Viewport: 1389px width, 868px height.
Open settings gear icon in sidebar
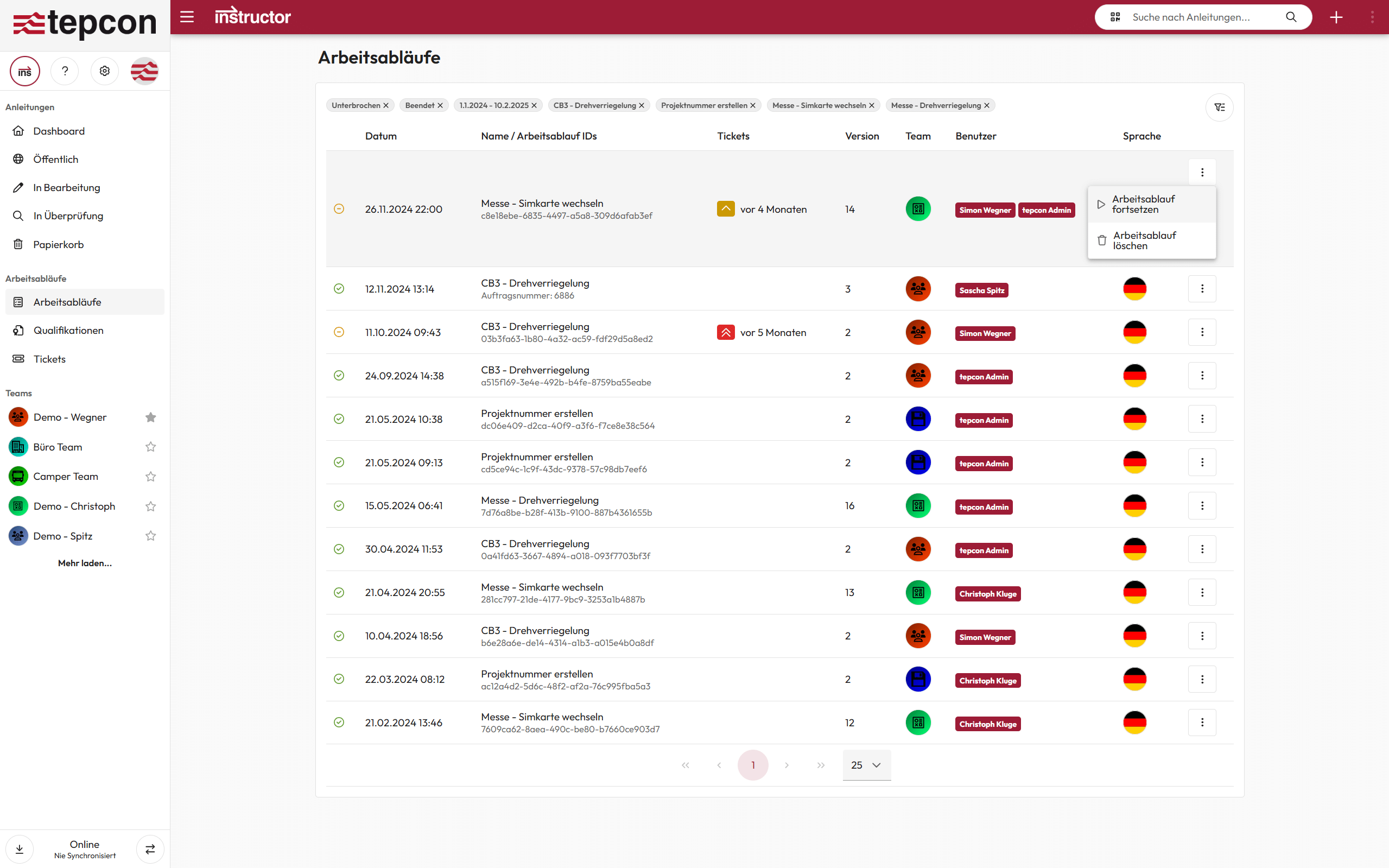pyautogui.click(x=104, y=71)
